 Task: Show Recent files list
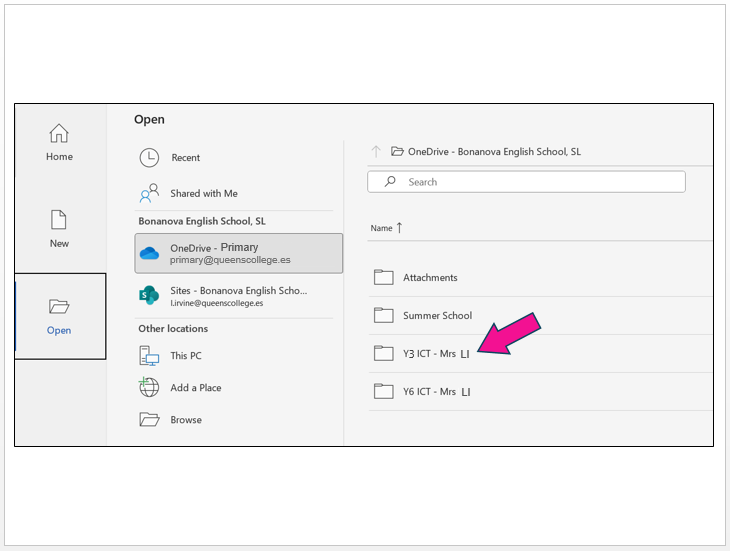pos(185,158)
